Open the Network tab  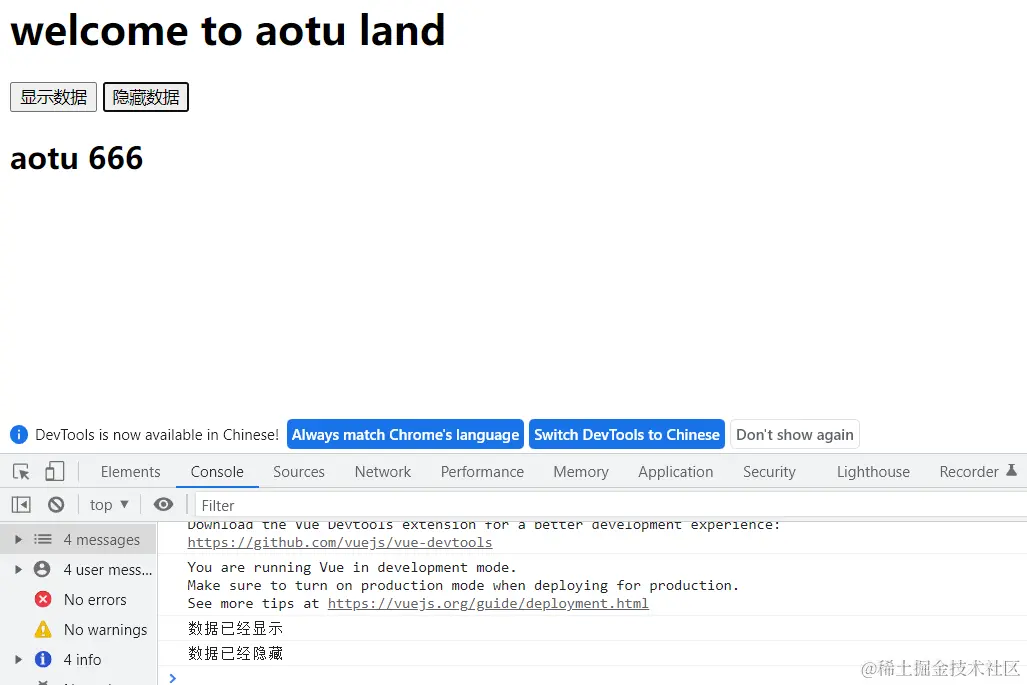383,472
